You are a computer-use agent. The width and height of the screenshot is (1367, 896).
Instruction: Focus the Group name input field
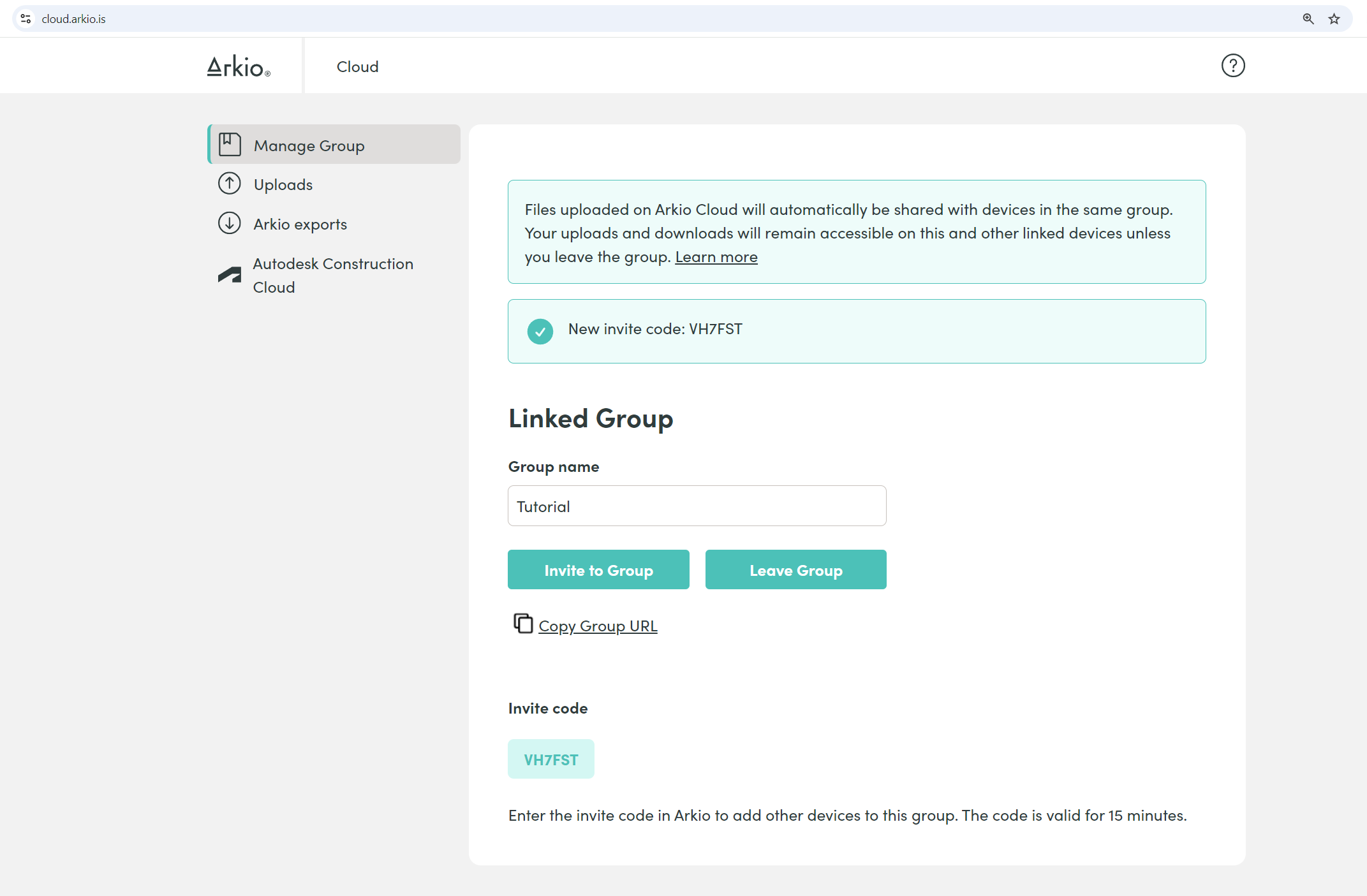pos(697,506)
